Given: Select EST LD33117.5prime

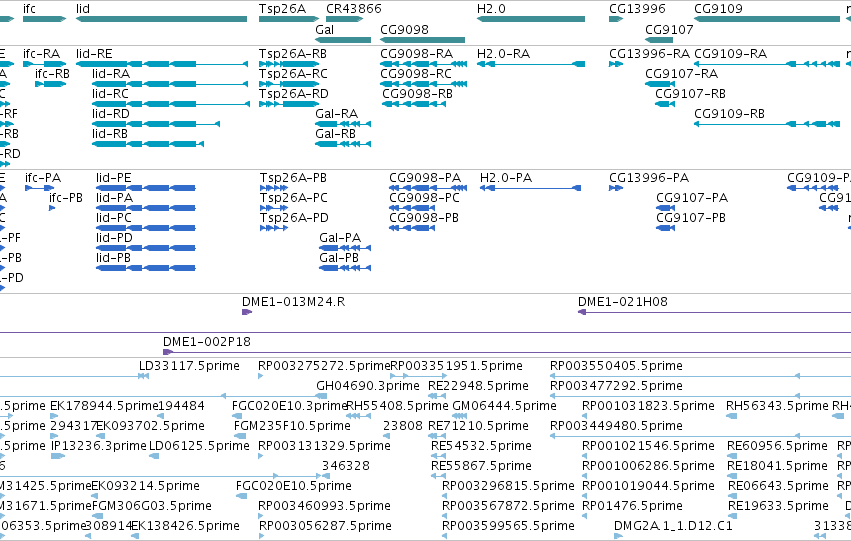Looking at the screenshot, I should coord(143,376).
